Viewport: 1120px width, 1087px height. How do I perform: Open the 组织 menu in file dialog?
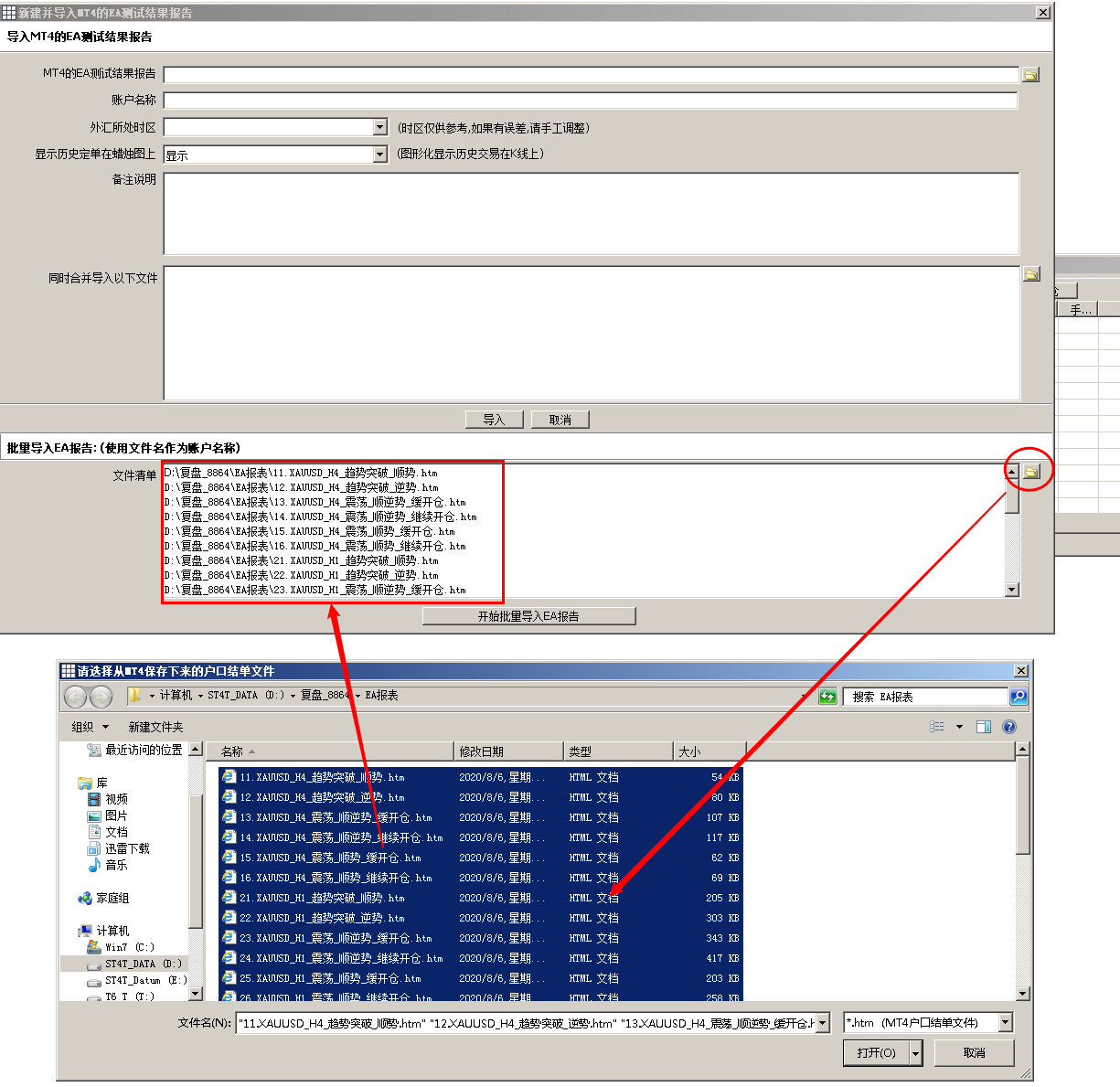(x=90, y=727)
